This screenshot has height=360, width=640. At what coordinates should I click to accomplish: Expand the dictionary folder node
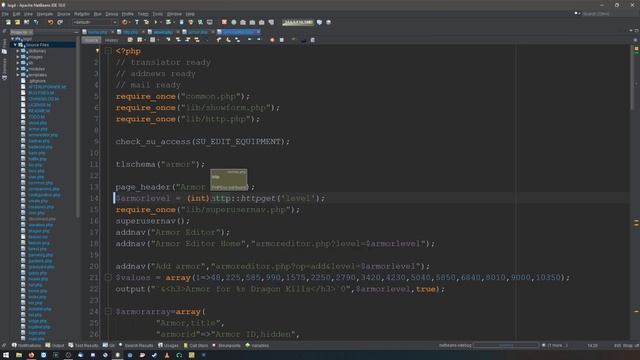tap(18, 51)
